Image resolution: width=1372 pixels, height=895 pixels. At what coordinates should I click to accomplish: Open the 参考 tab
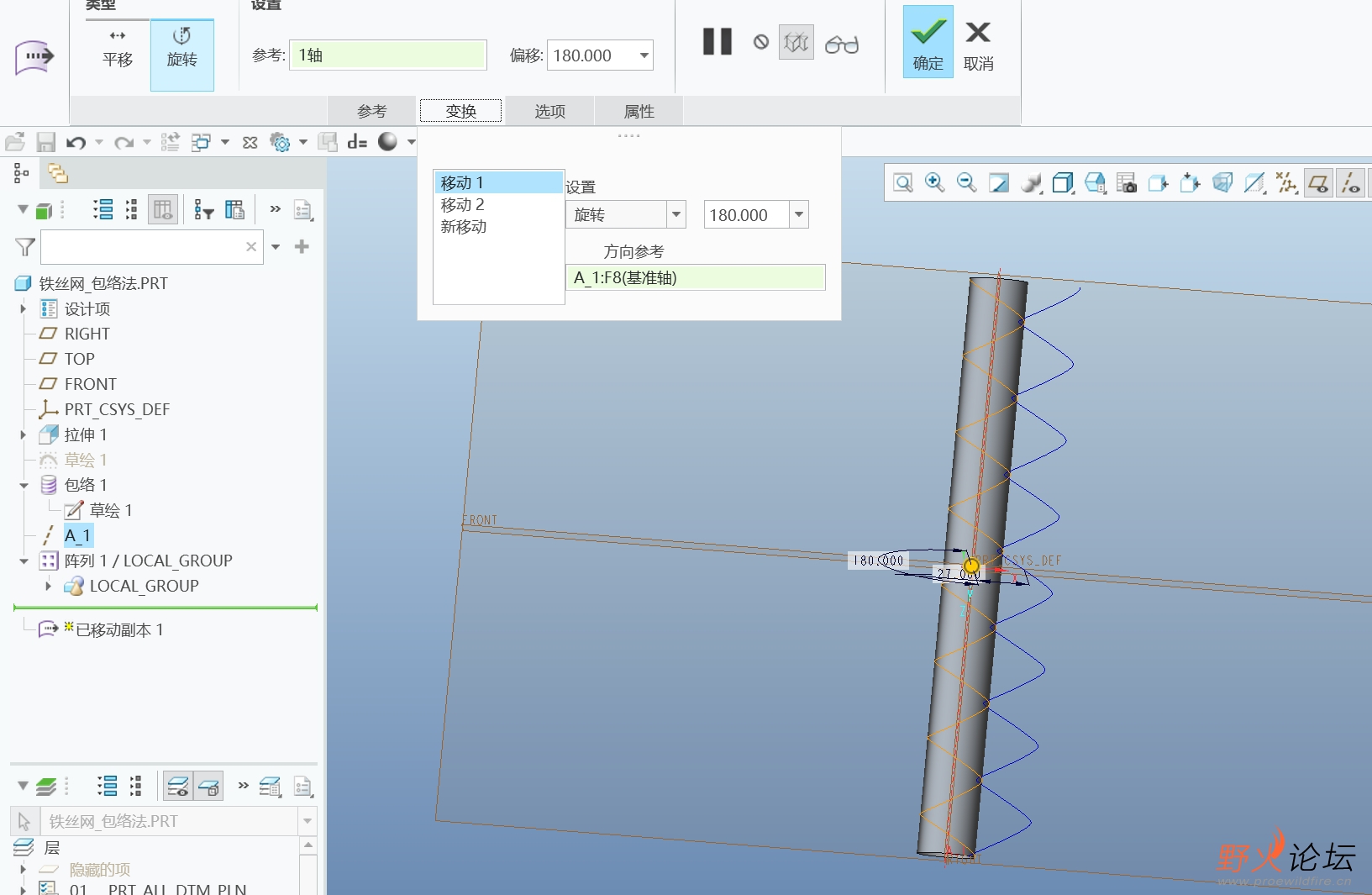point(371,111)
